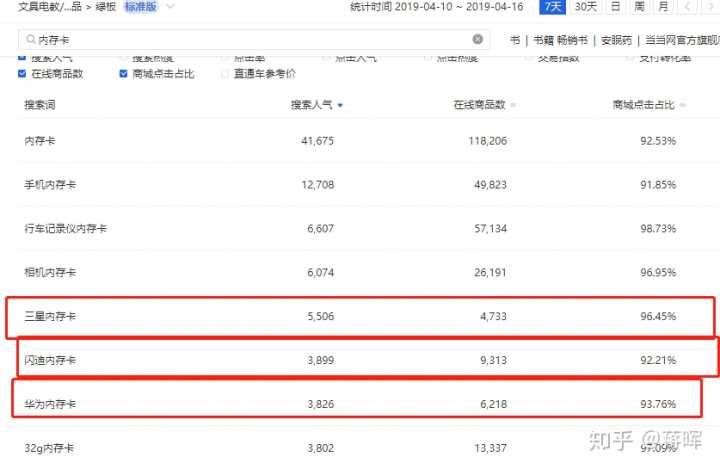Click into the 内存卡 search input field
This screenshot has height=469, width=720.
[x=250, y=40]
